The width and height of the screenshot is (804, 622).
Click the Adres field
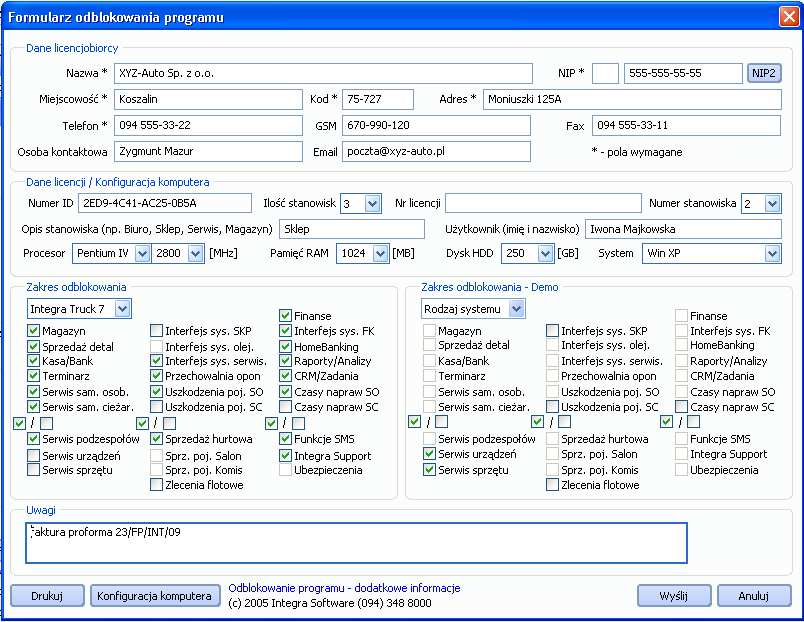click(x=632, y=99)
